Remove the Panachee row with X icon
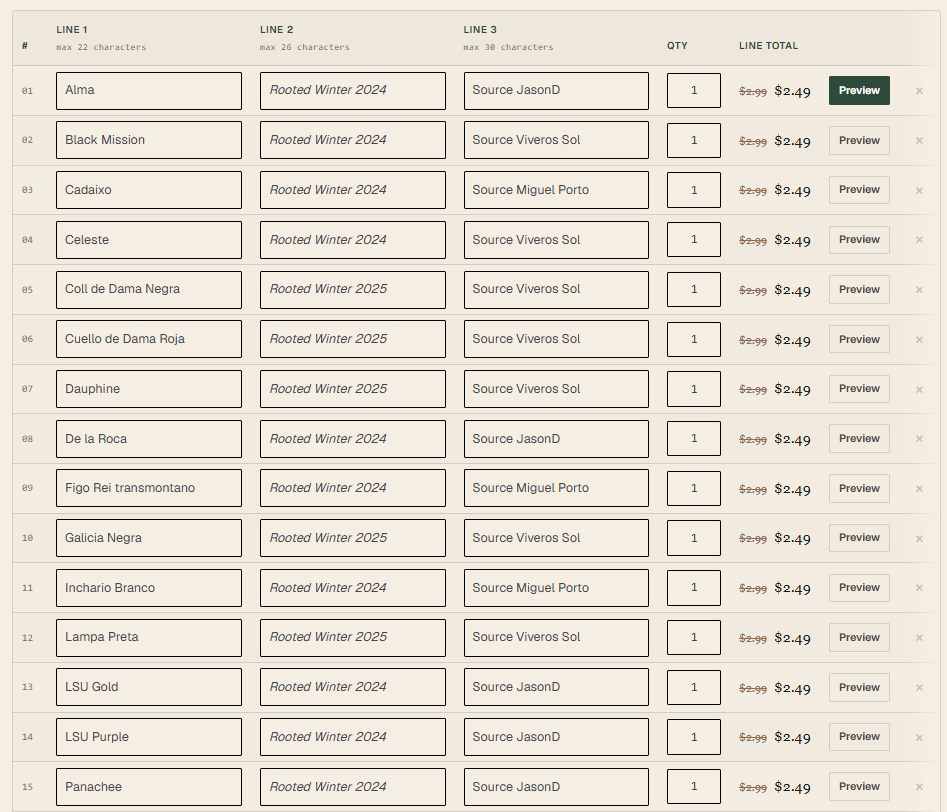This screenshot has width=947, height=812. click(919, 787)
